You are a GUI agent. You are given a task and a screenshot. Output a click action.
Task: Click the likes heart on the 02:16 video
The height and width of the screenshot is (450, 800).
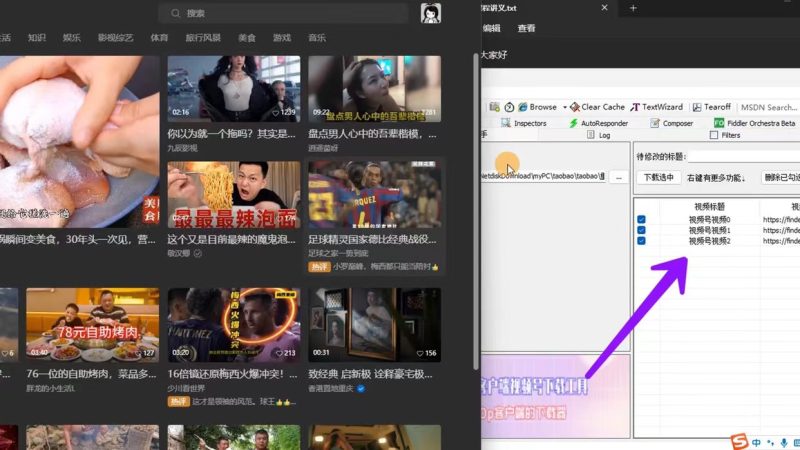click(276, 112)
